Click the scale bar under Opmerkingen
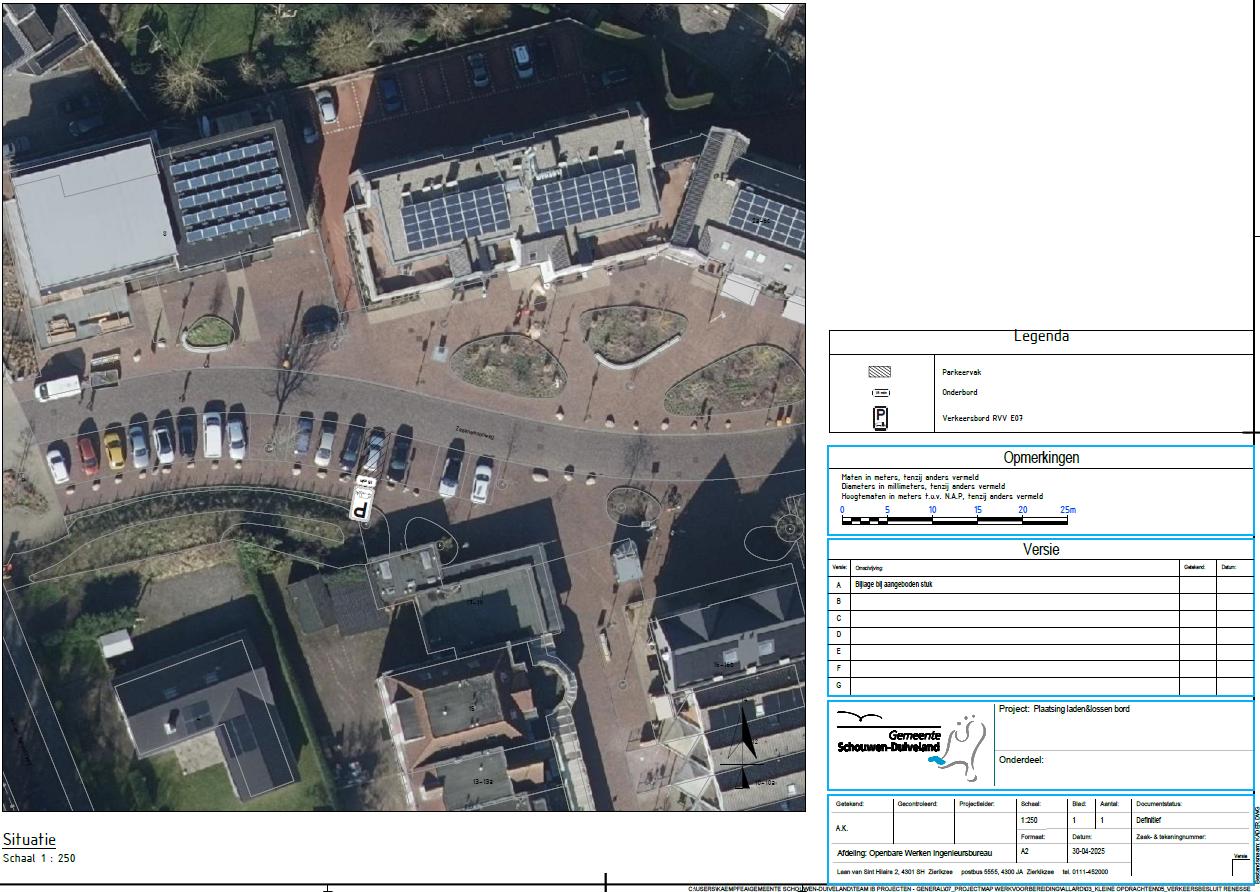The height and width of the screenshot is (892, 1260). tap(954, 520)
